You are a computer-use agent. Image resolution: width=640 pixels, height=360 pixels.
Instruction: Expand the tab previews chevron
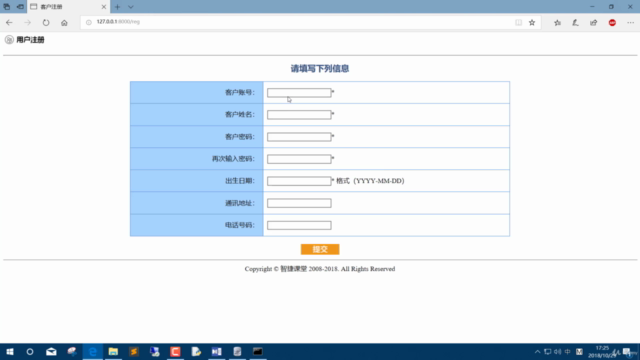coord(131,7)
